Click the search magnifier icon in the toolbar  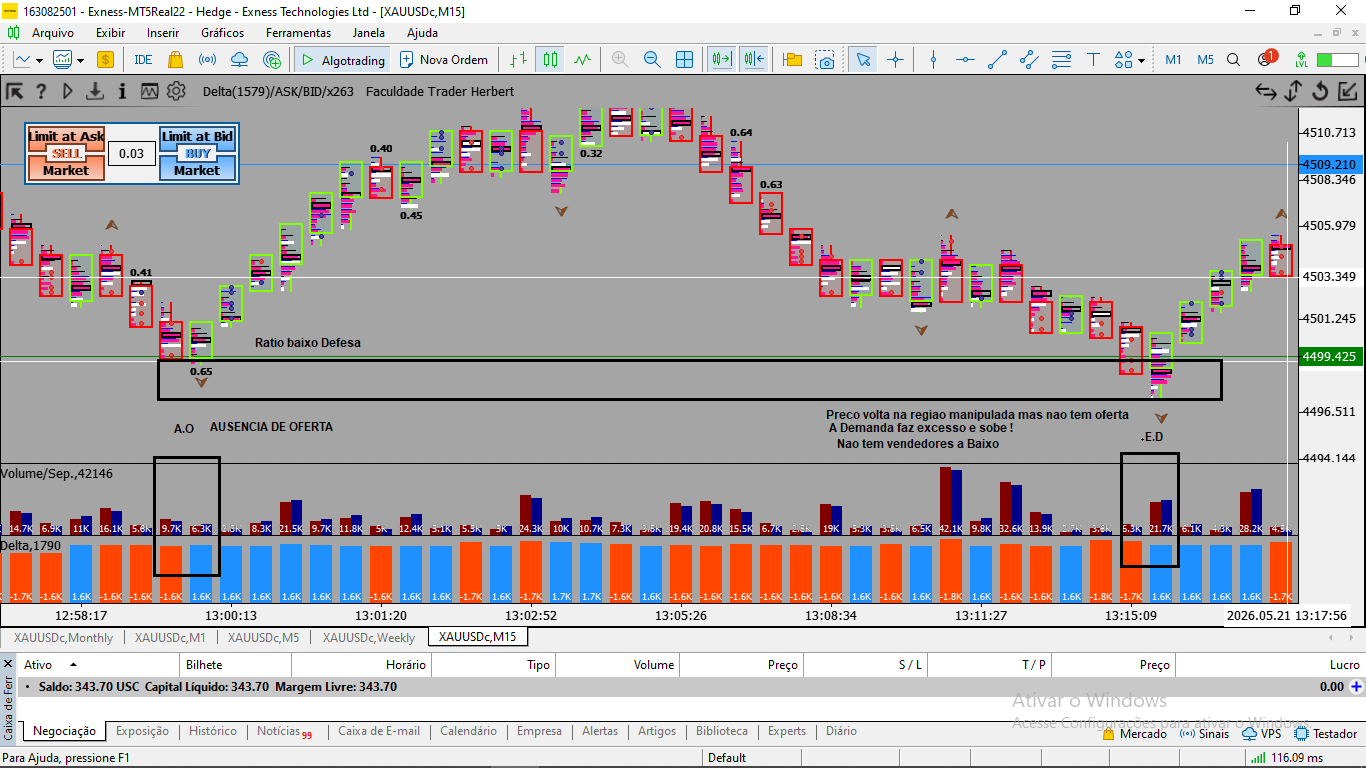pyautogui.click(x=1233, y=60)
